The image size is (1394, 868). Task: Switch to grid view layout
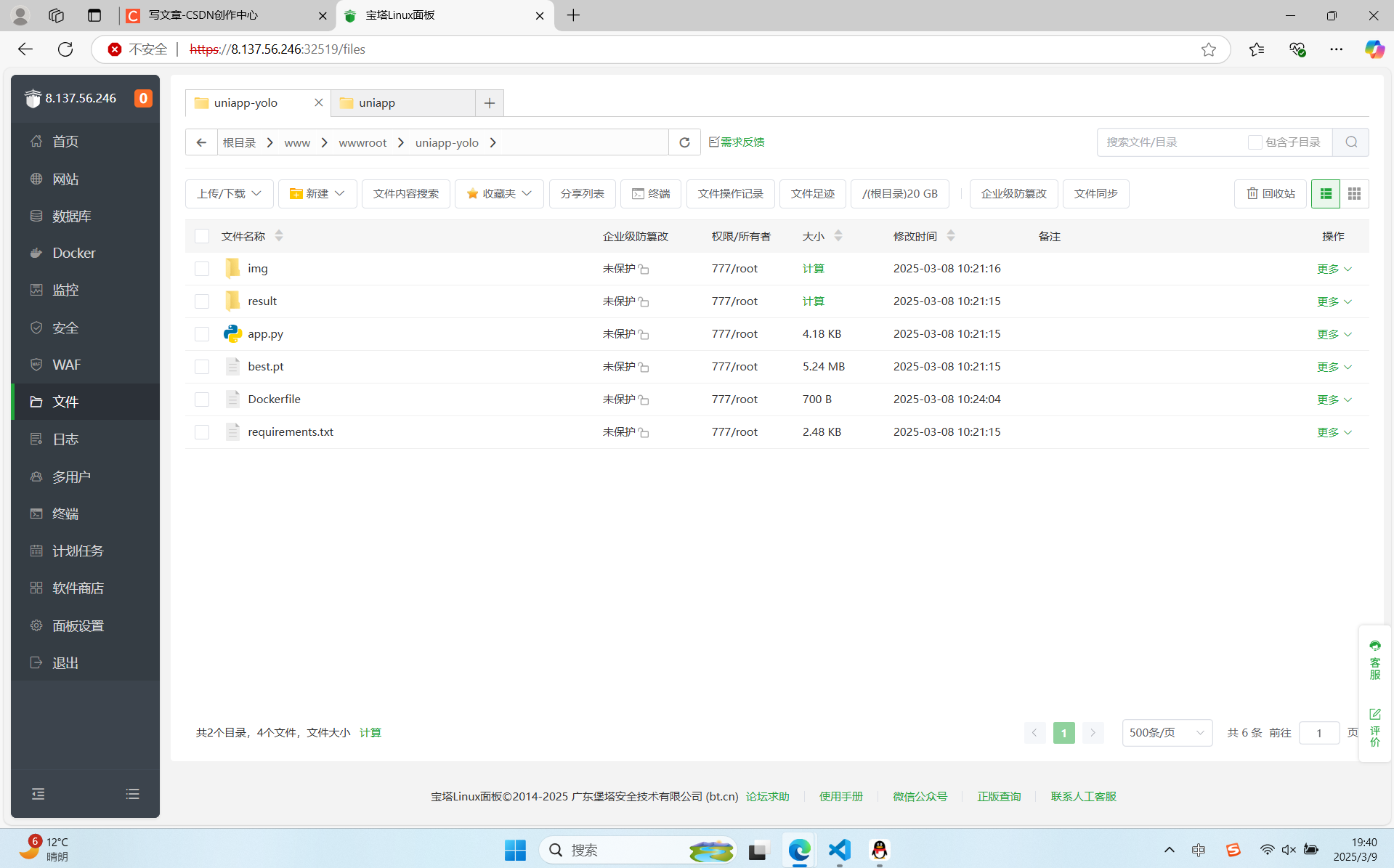click(1354, 194)
